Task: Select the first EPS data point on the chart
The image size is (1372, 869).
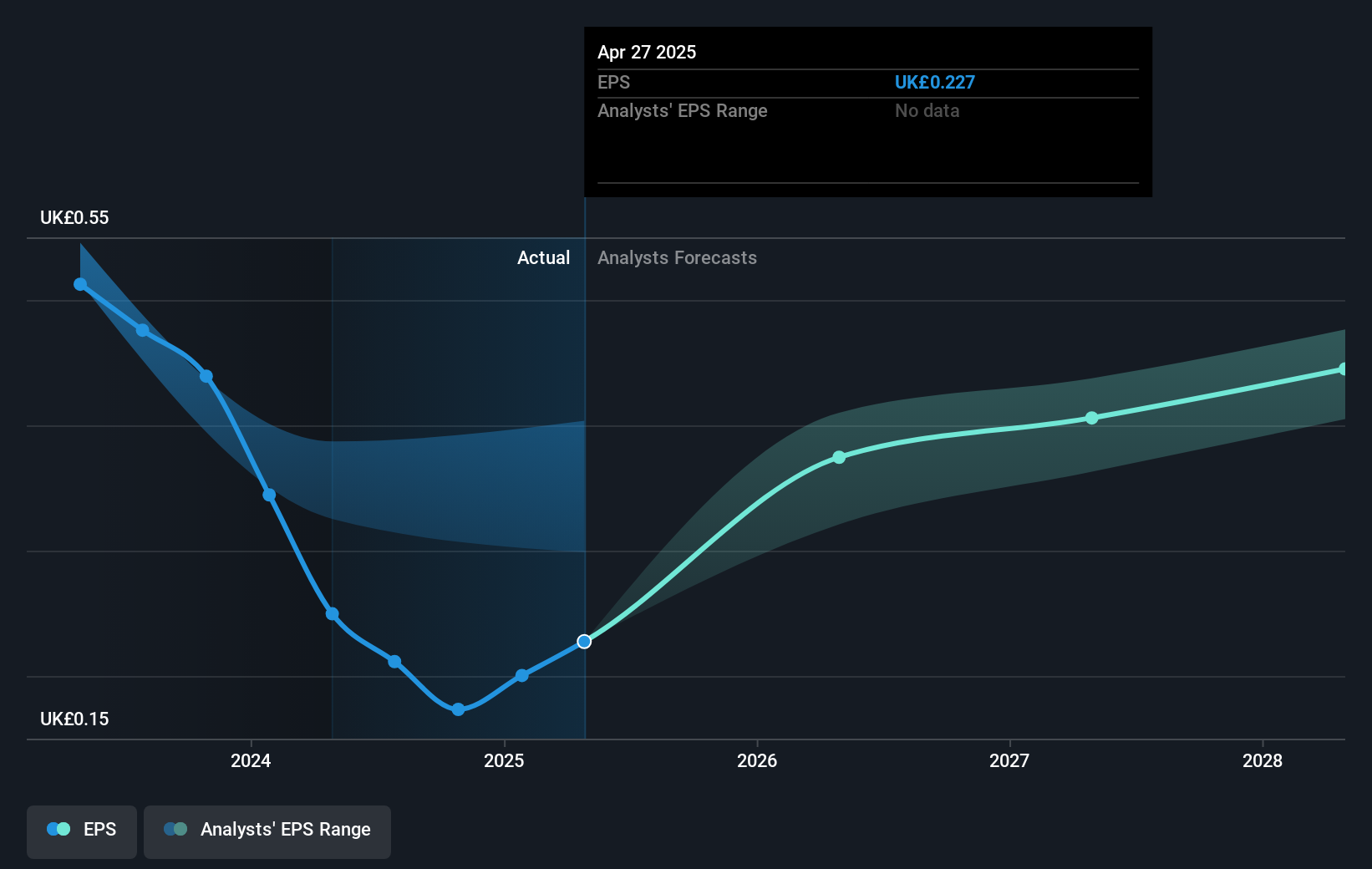Action: [x=79, y=283]
